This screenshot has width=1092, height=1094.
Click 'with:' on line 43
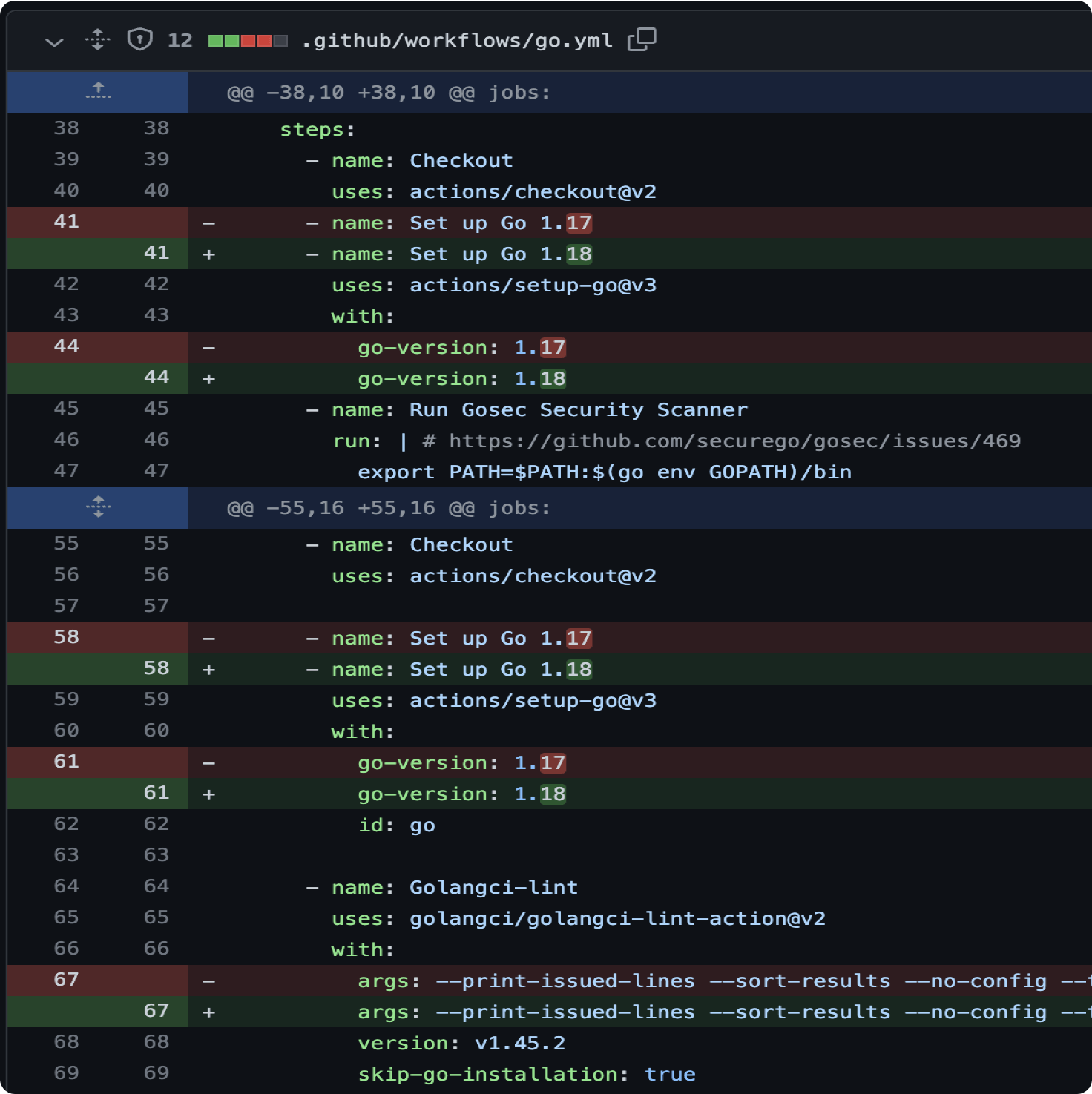click(x=363, y=317)
